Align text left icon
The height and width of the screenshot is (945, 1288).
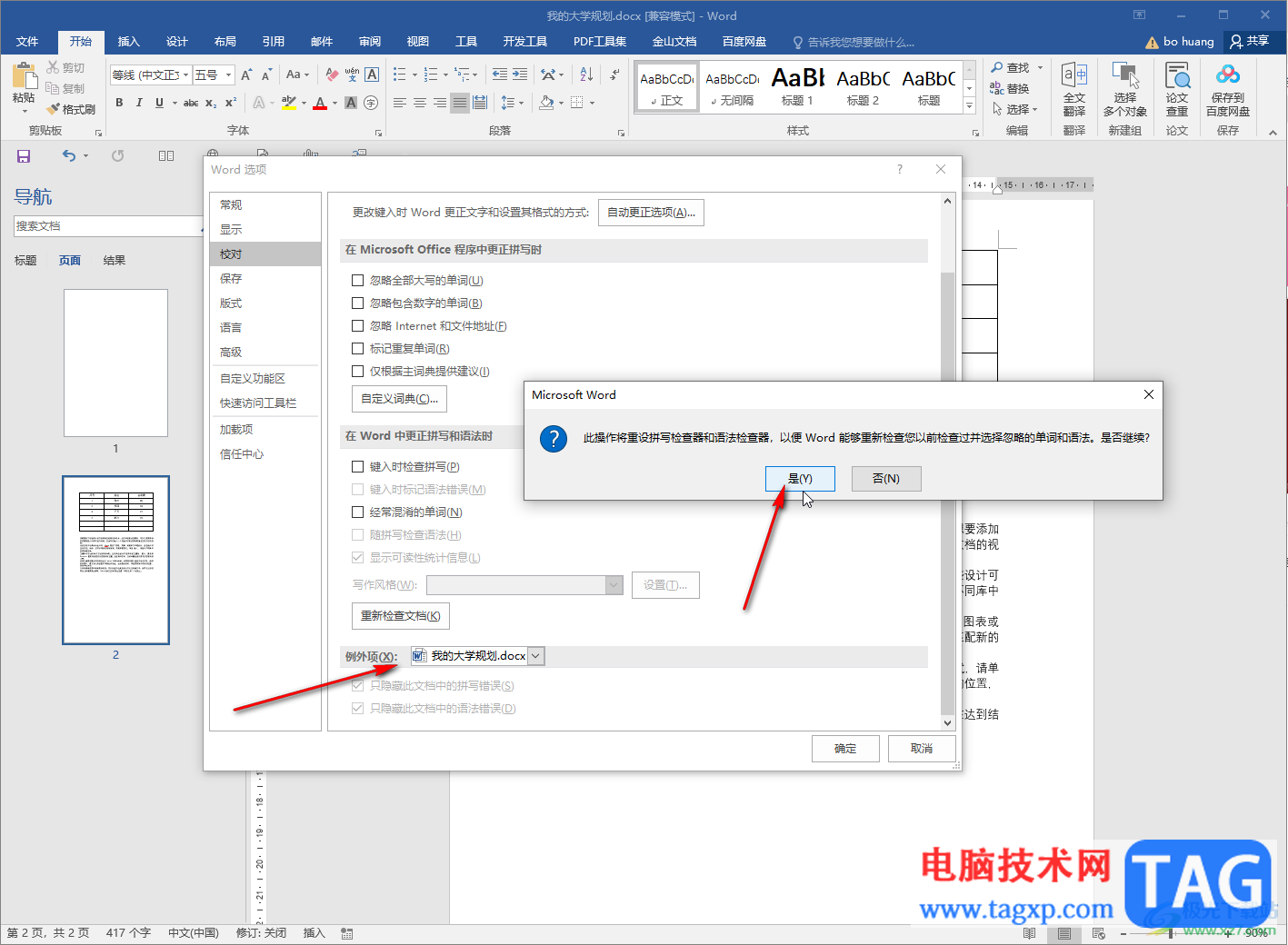click(x=399, y=103)
